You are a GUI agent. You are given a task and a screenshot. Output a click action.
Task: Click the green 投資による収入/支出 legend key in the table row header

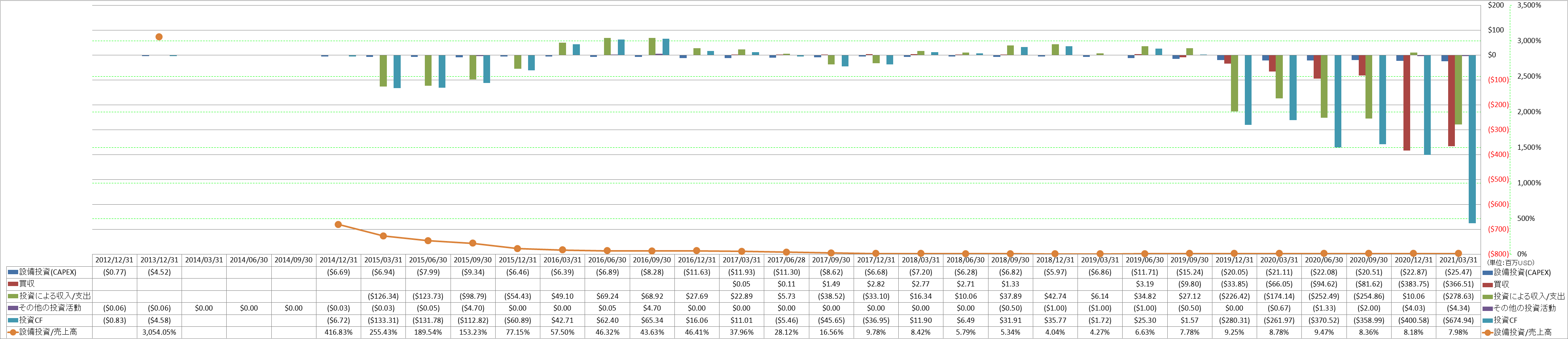(x=13, y=296)
